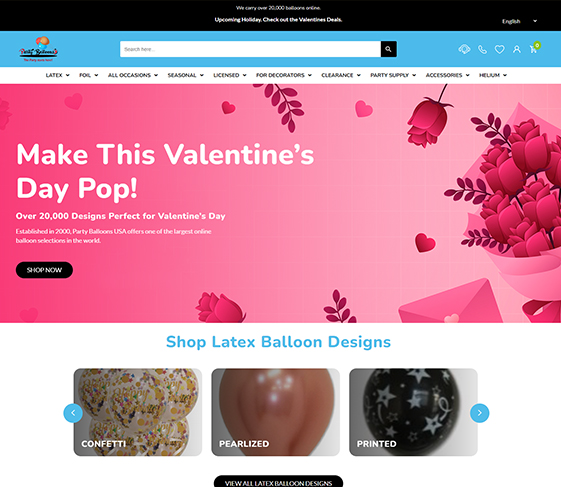Image resolution: width=561 pixels, height=487 pixels.
Task: Expand the Latex menu
Action: [x=58, y=75]
